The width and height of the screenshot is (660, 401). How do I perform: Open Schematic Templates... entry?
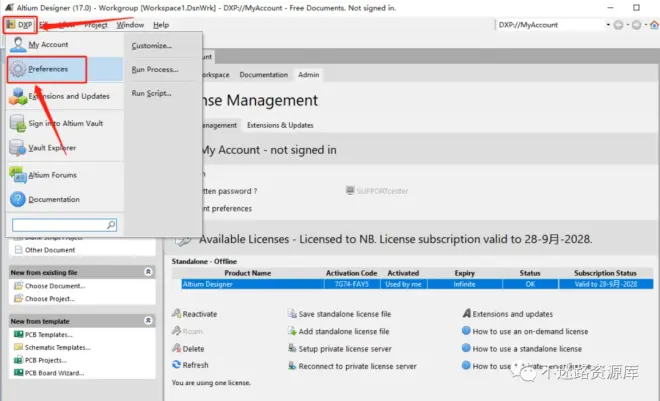(57, 348)
